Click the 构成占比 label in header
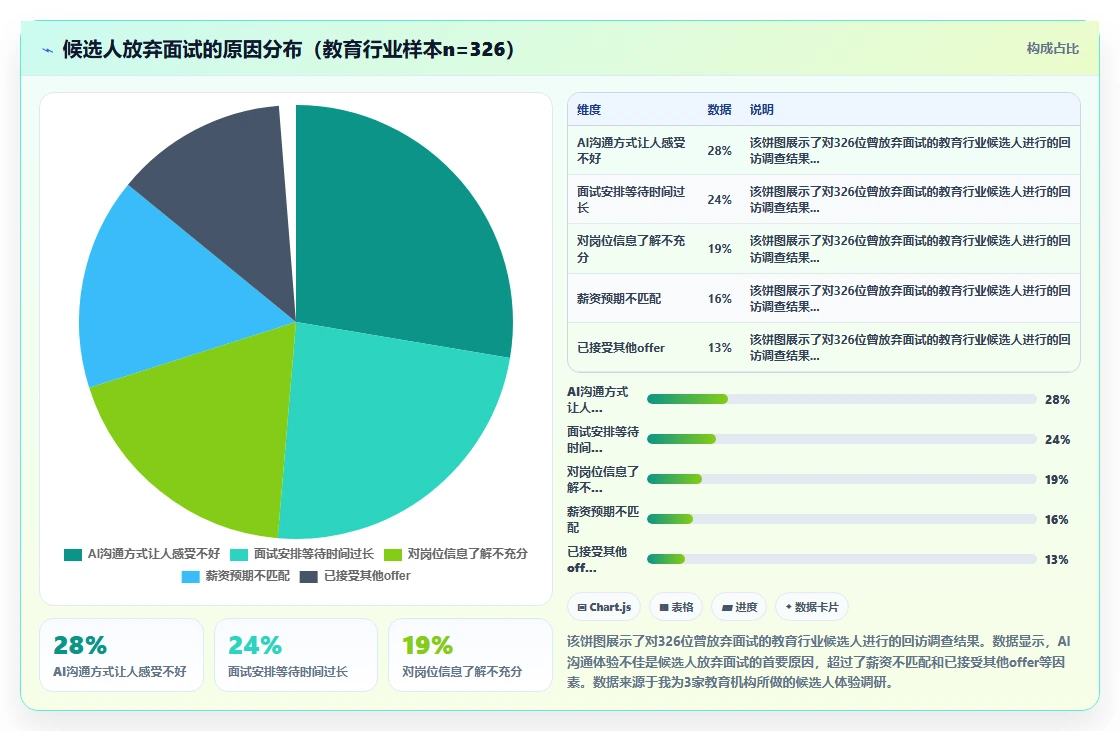The image size is (1120, 731). [1052, 49]
